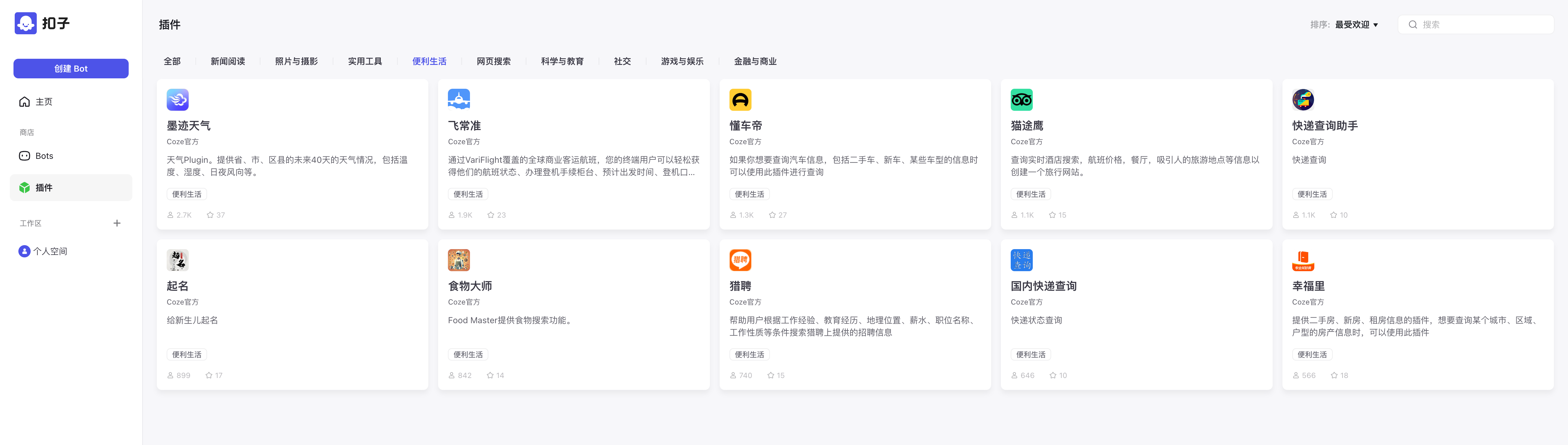Click 给新生儿起名 description text

(x=192, y=320)
